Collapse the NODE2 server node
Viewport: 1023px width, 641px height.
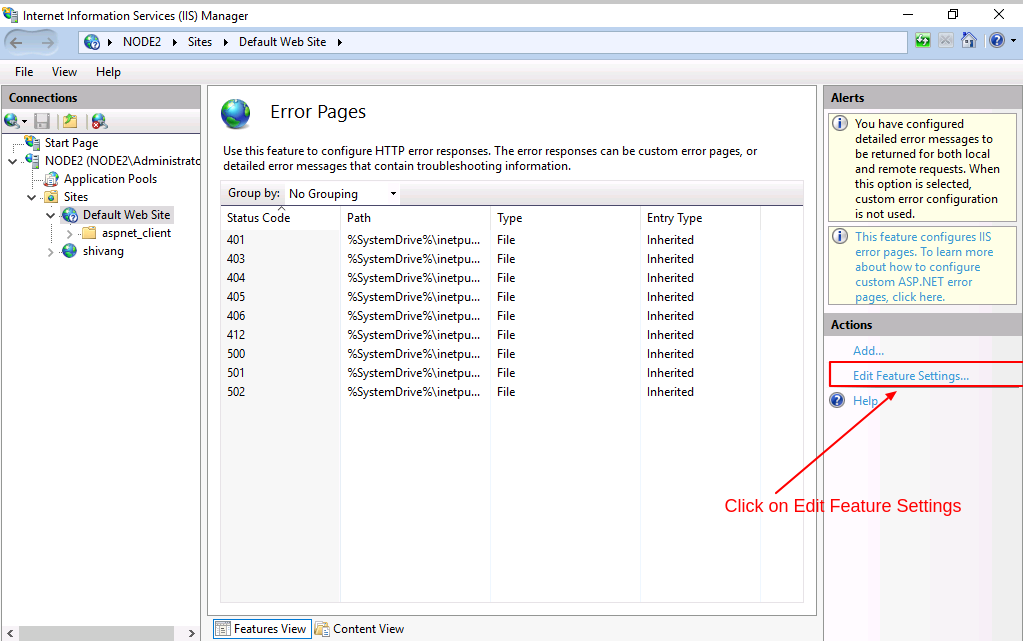pyautogui.click(x=12, y=161)
